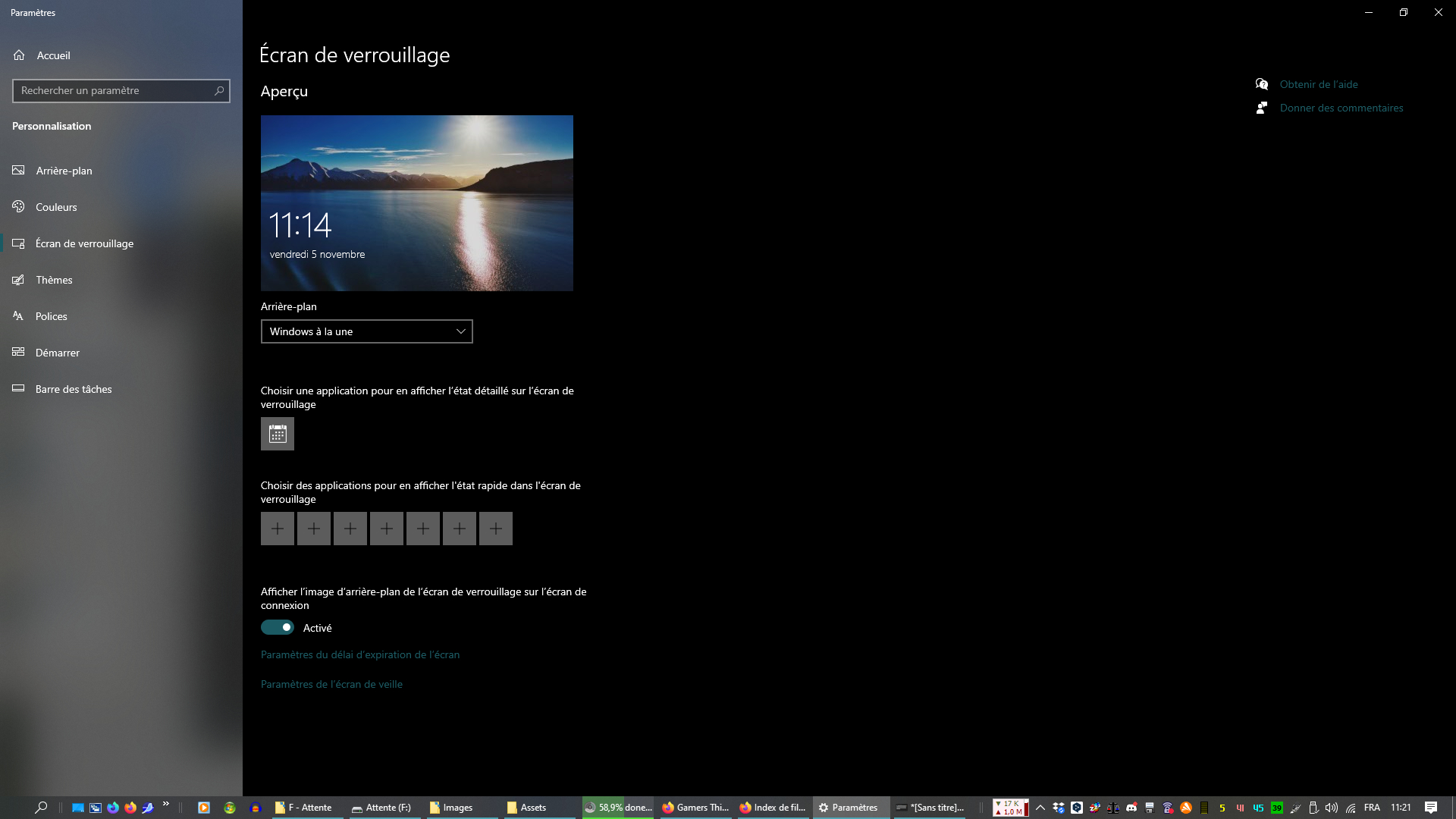
Task: Click the green '39' temperature tray icon
Action: pyautogui.click(x=1277, y=808)
